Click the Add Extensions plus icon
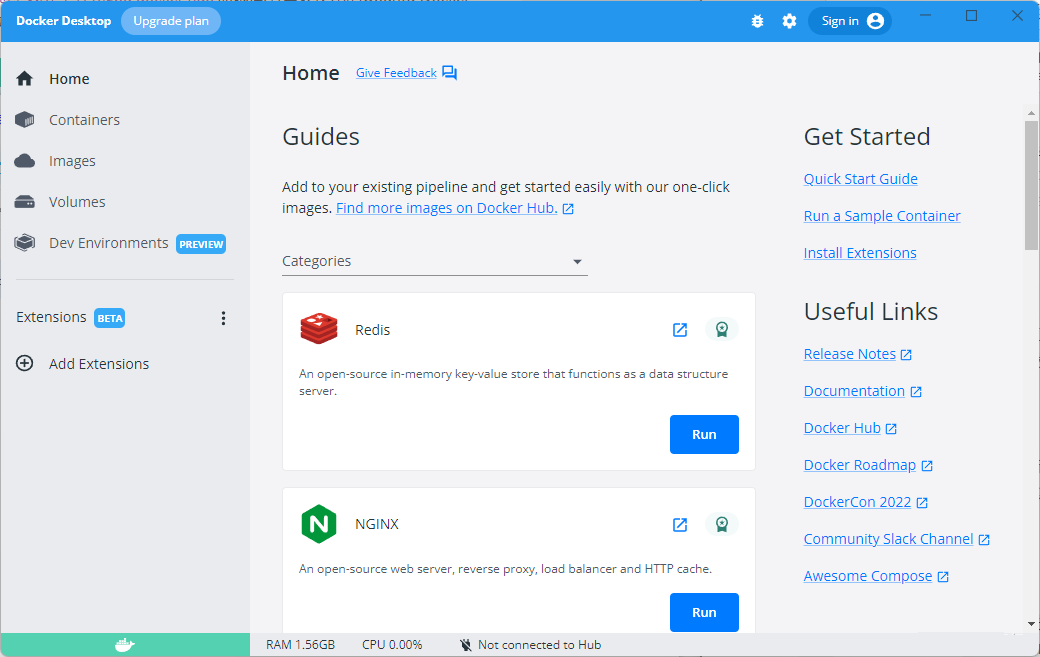1040x657 pixels. pos(25,363)
